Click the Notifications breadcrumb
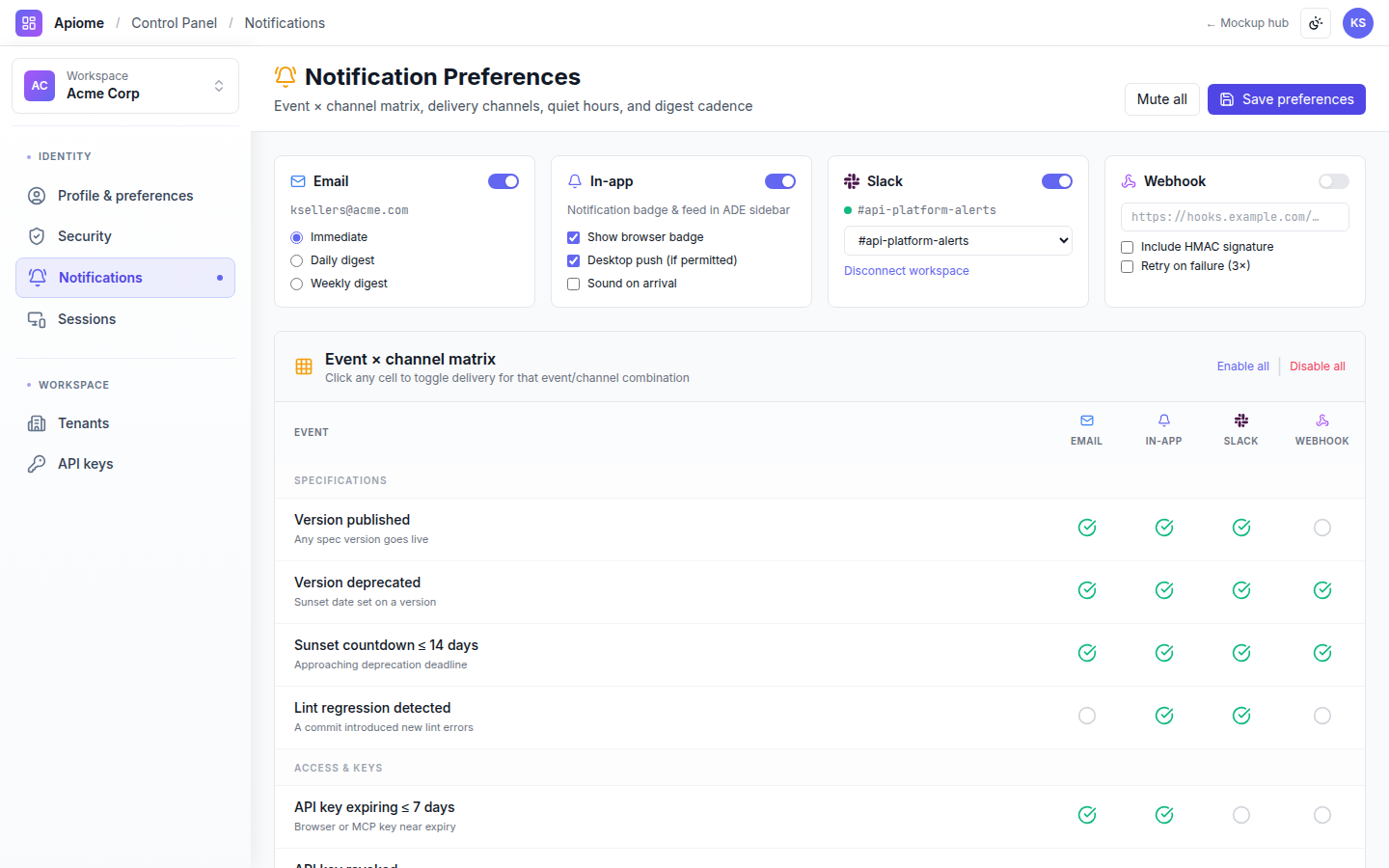The height and width of the screenshot is (868, 1389). coord(285,23)
